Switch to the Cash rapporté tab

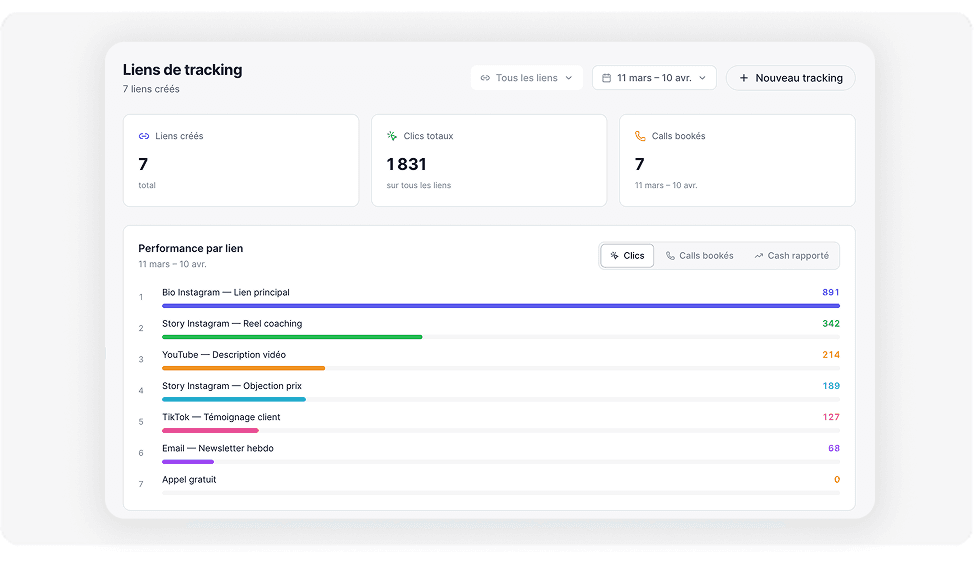tap(791, 255)
